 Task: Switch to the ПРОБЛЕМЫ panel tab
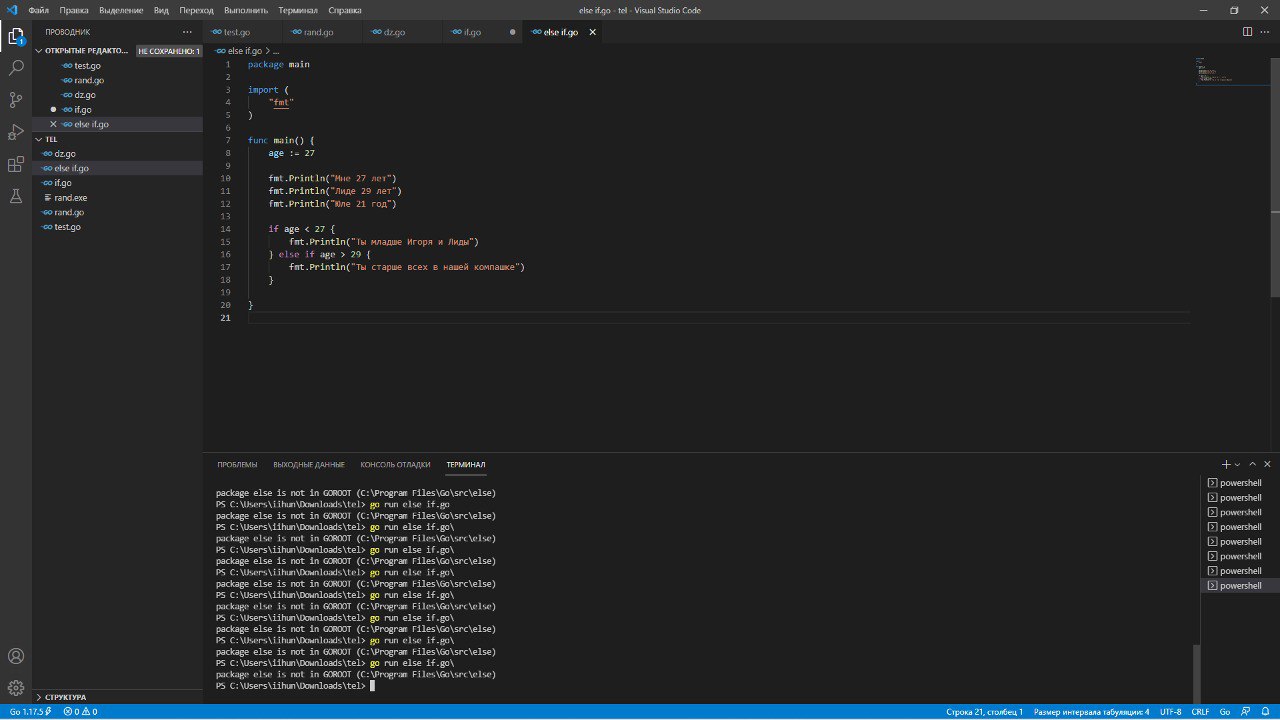pyautogui.click(x=237, y=465)
